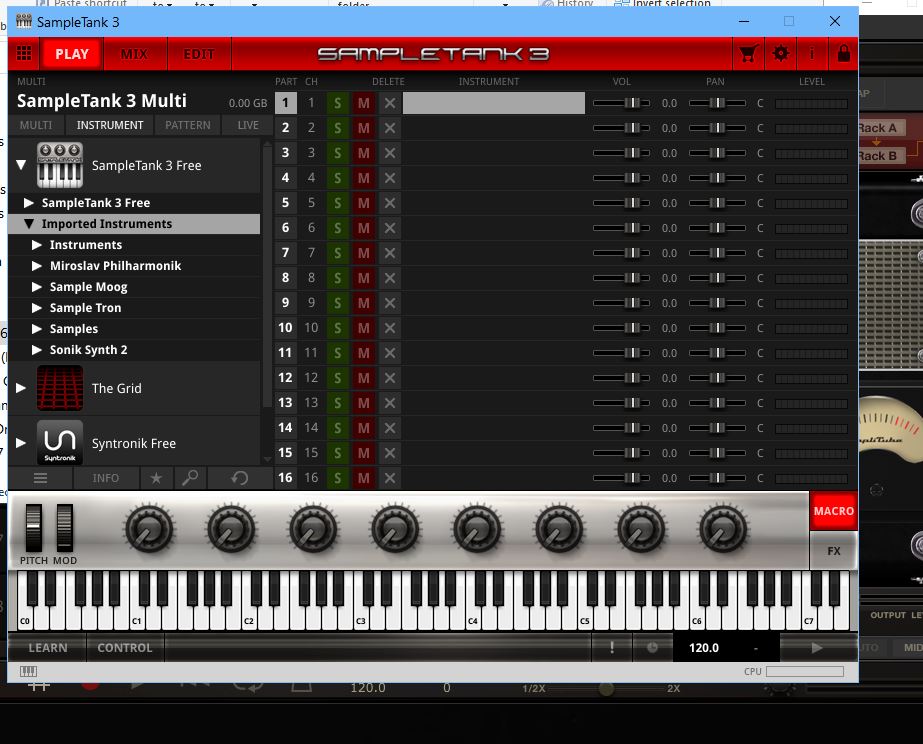Click the 120.0 tempo field
Viewport: 923px width, 744px height.
point(704,647)
